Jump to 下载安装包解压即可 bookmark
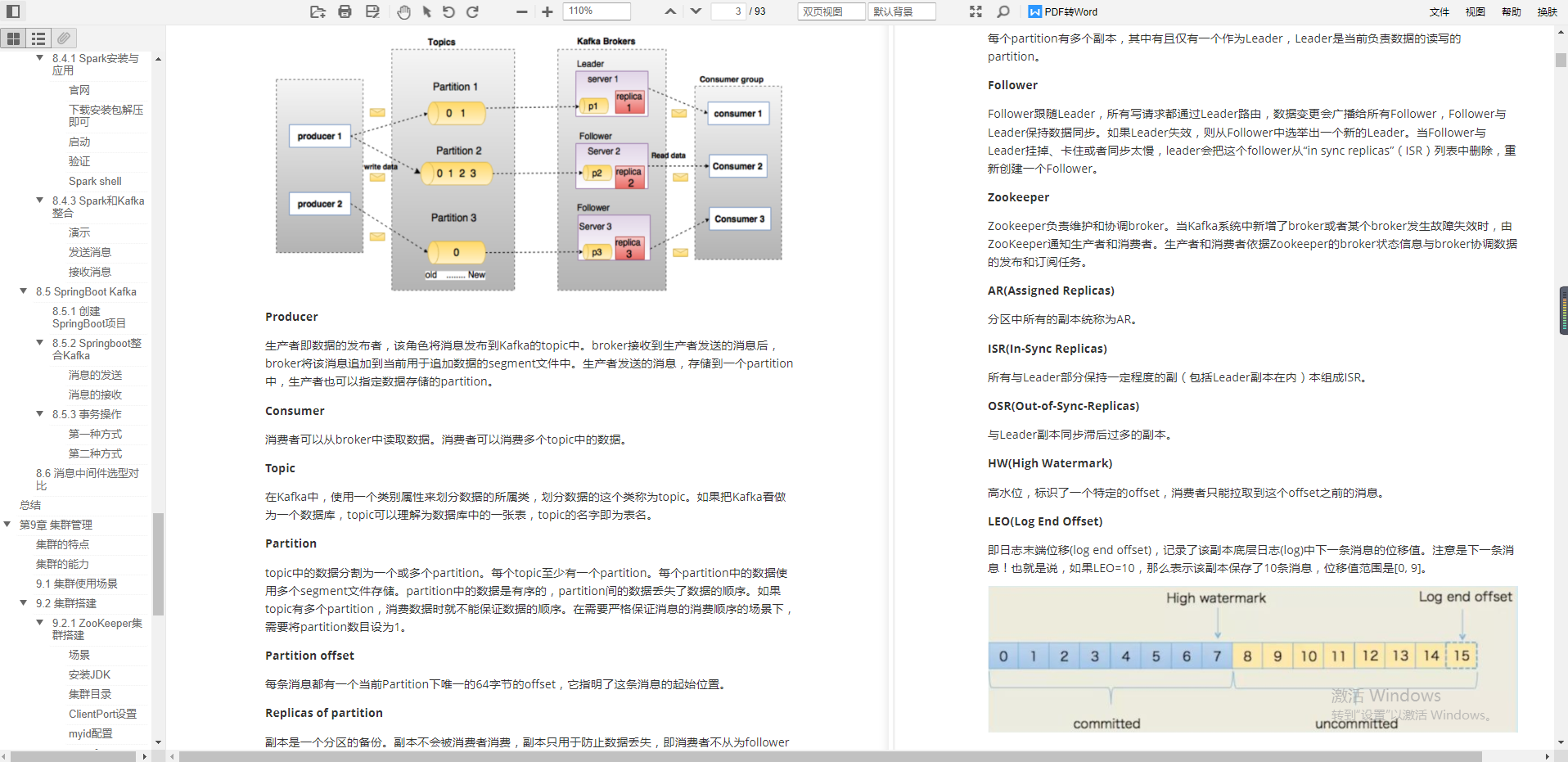Image resolution: width=1568 pixels, height=762 pixels. 106,115
